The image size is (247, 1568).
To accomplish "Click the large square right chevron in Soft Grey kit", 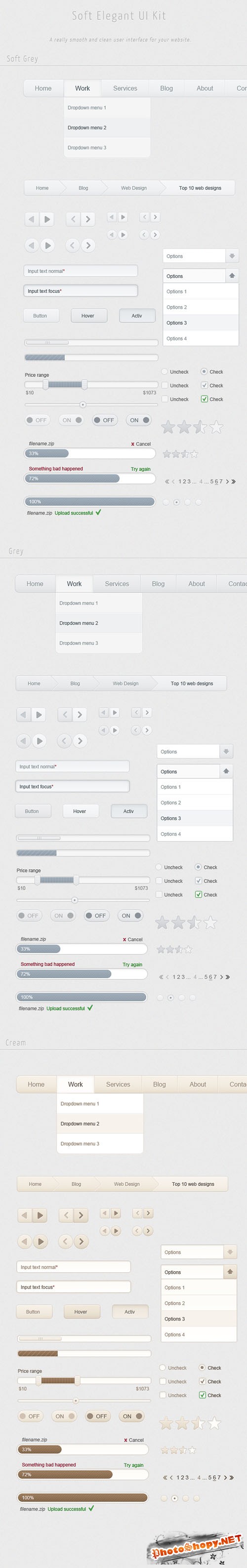I will point(88,219).
